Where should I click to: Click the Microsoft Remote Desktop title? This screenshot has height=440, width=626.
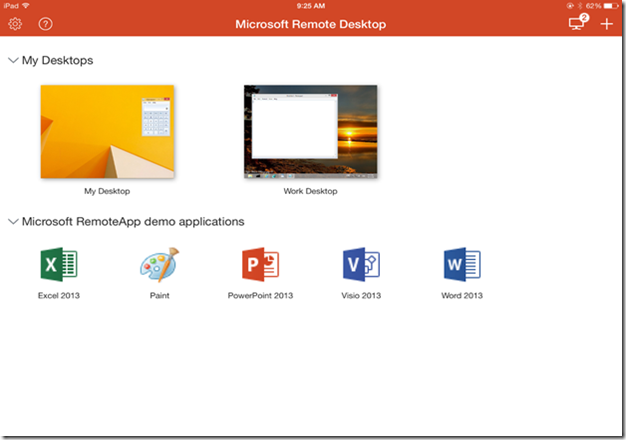pos(311,24)
